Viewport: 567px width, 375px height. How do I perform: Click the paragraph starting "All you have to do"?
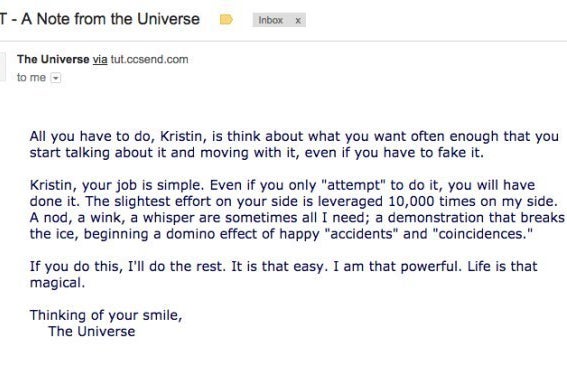[294, 144]
